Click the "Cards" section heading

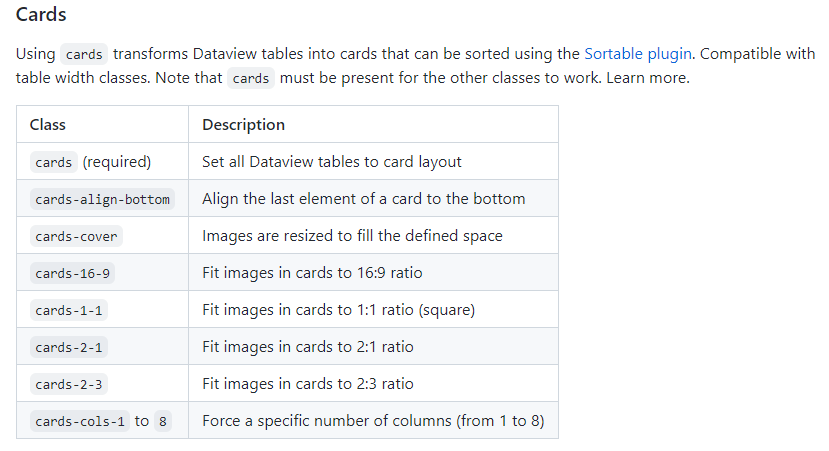pos(42,16)
